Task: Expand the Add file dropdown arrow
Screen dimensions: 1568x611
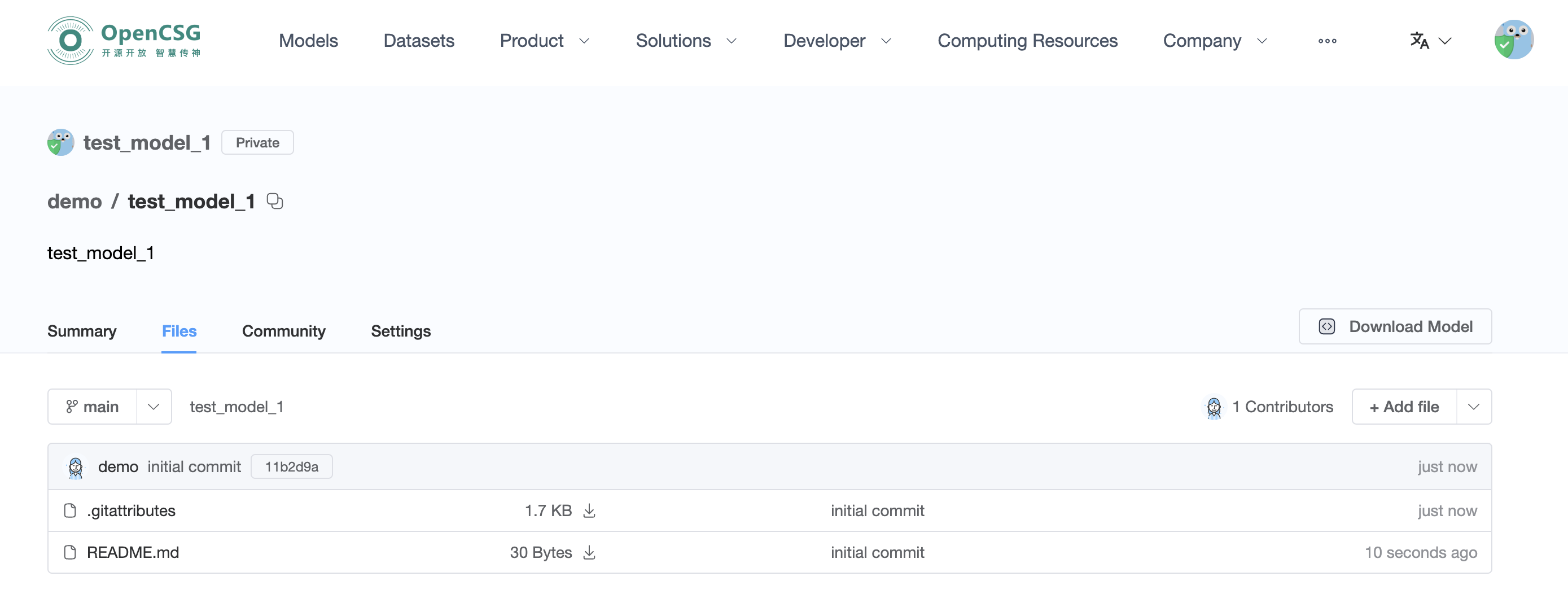Action: point(1473,407)
